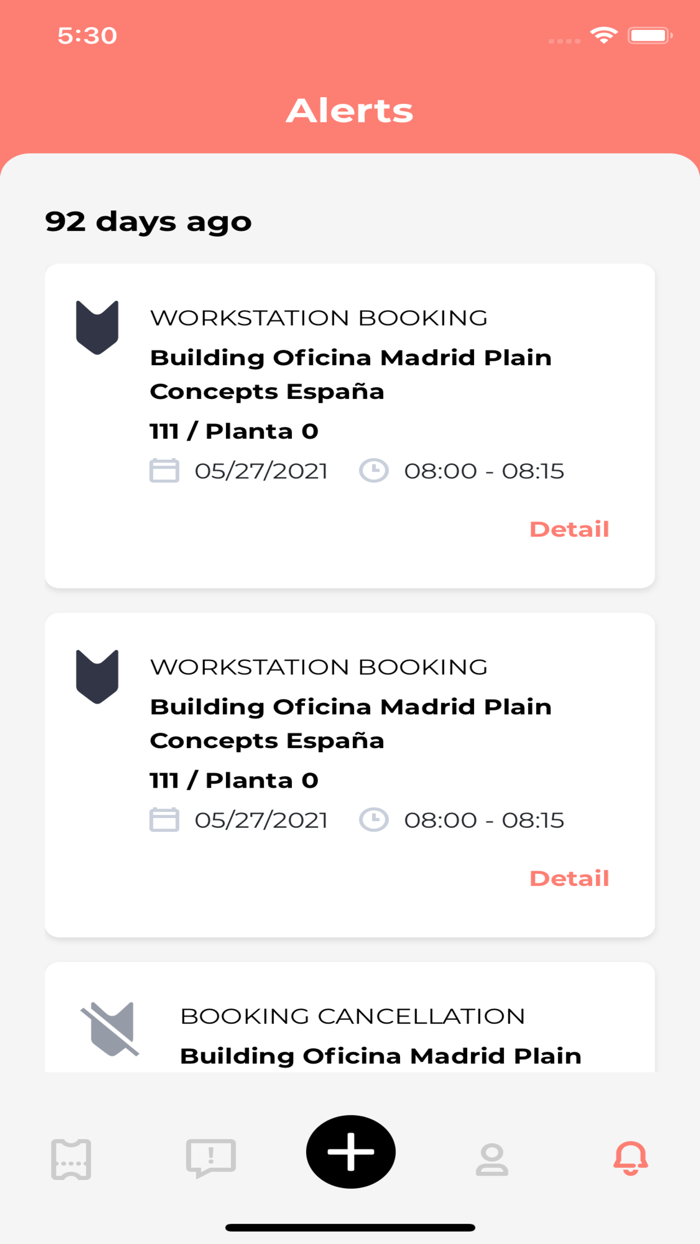Tap calendar icon in second booking card

(164, 820)
